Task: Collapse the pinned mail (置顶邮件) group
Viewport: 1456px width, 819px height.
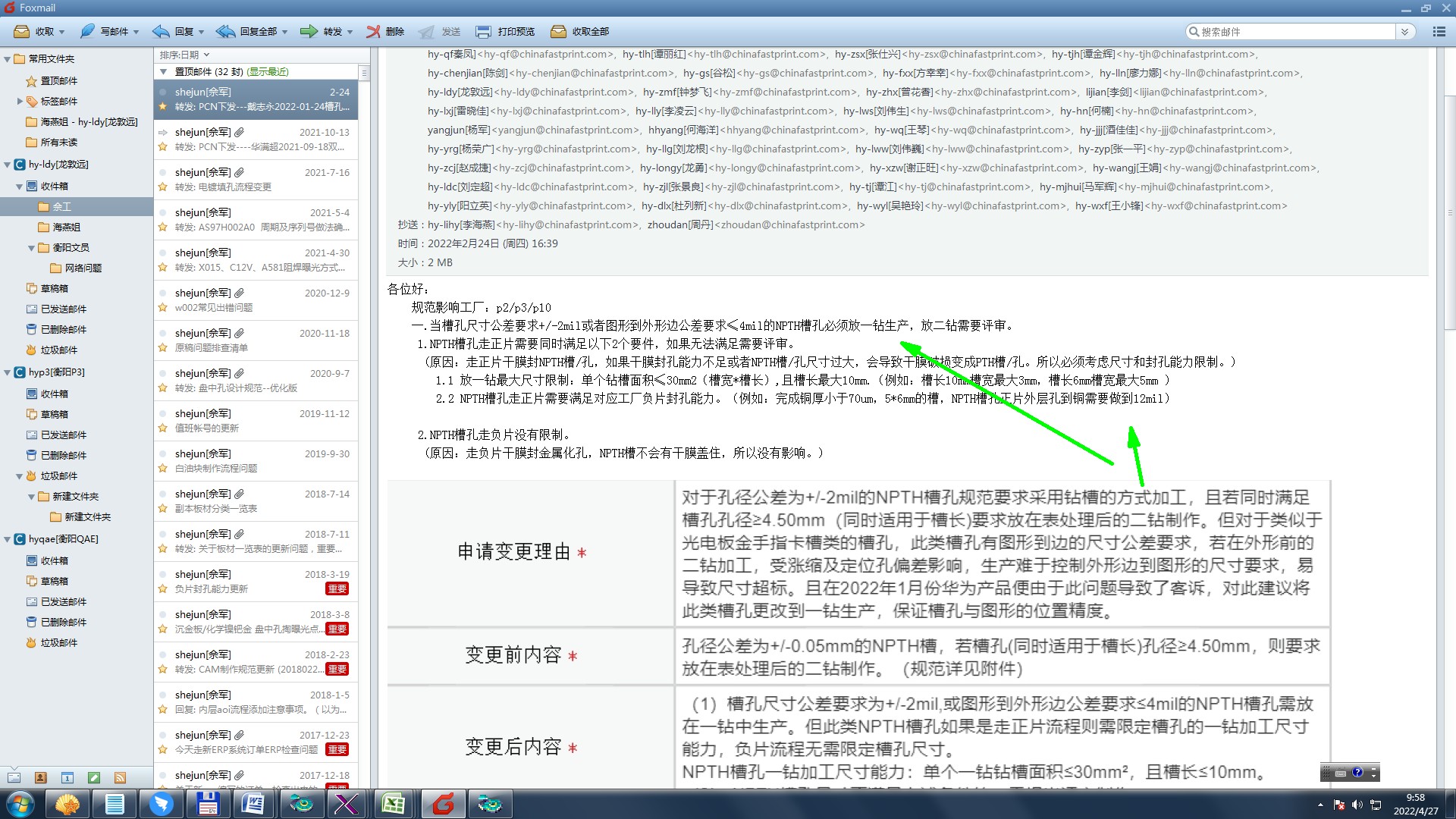Action: pyautogui.click(x=163, y=72)
